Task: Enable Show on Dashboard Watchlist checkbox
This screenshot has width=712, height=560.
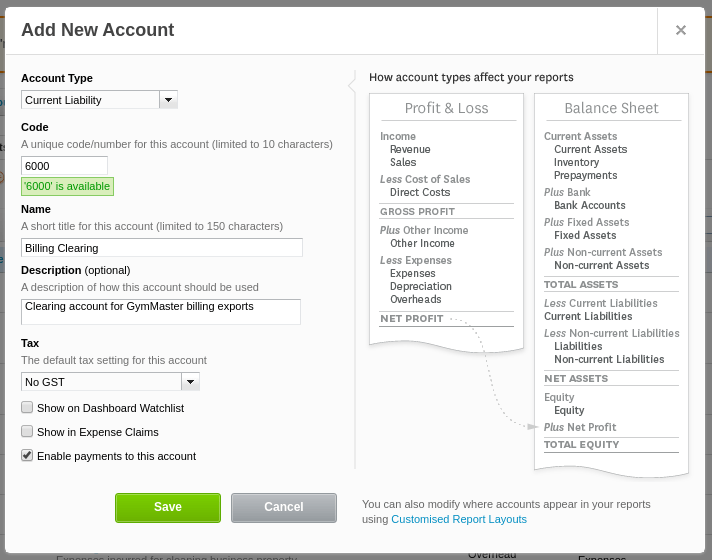Action: click(28, 408)
